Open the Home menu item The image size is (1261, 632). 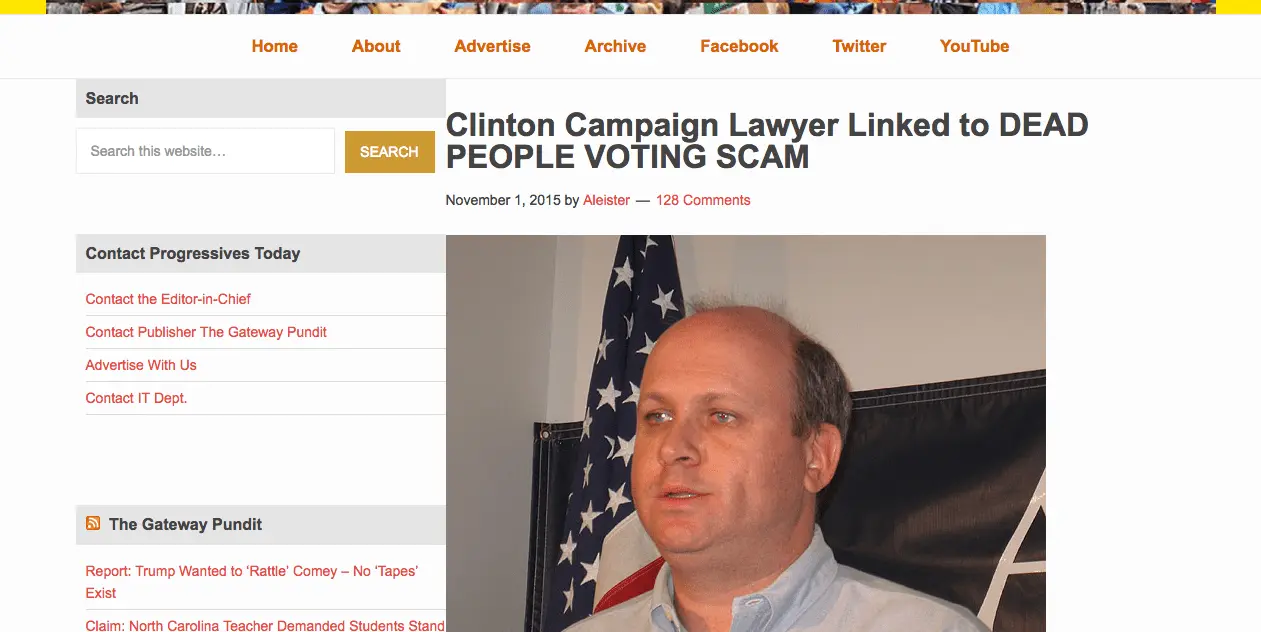275,46
